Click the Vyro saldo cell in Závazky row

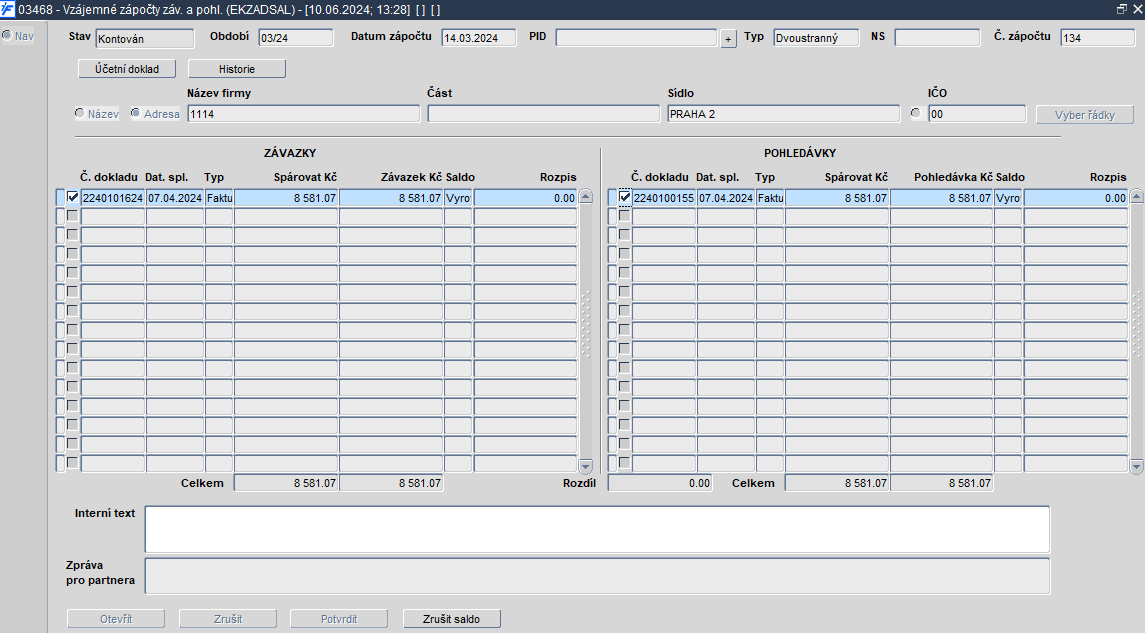pos(458,198)
